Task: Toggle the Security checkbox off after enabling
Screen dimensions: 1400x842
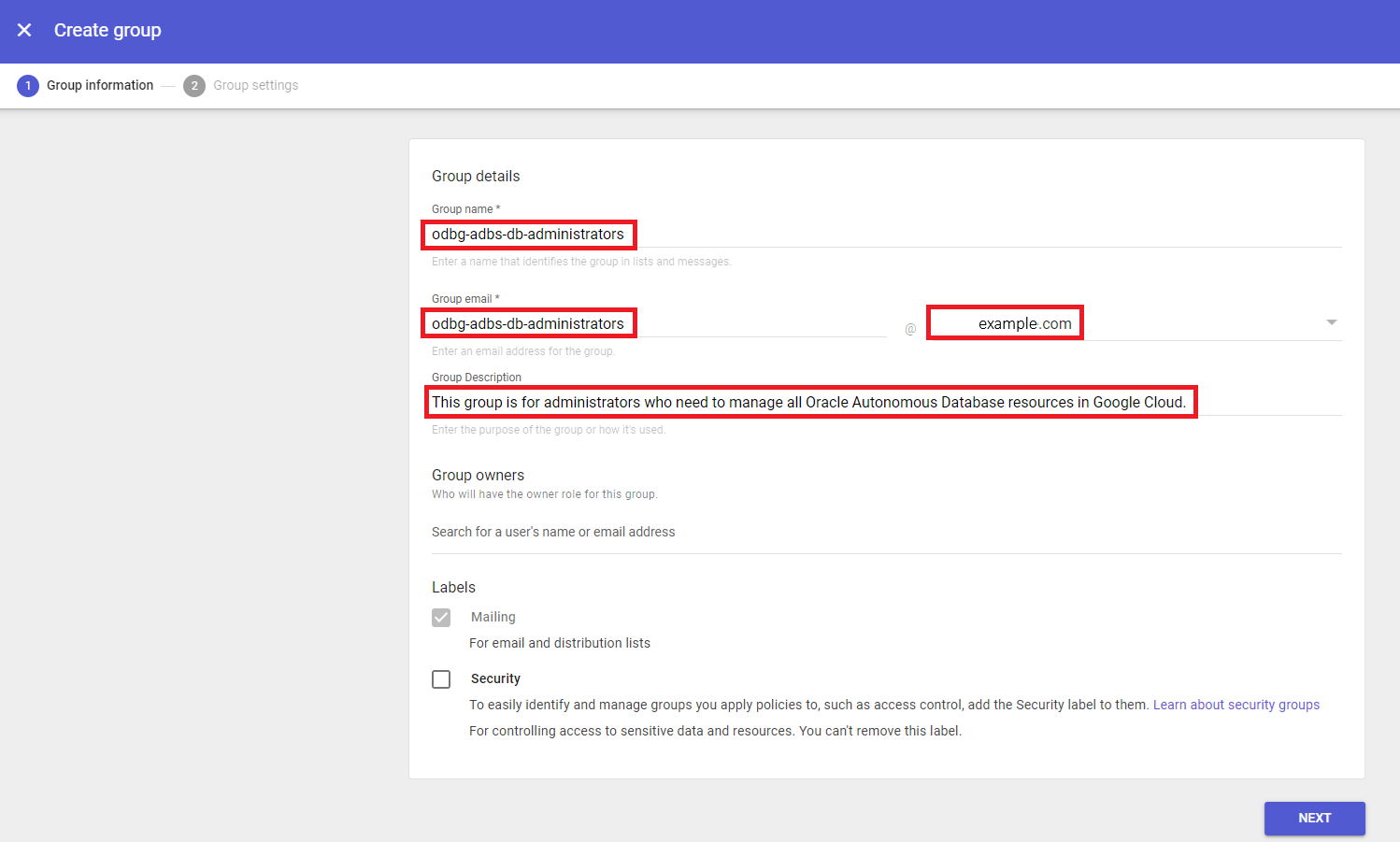Action: [x=441, y=679]
